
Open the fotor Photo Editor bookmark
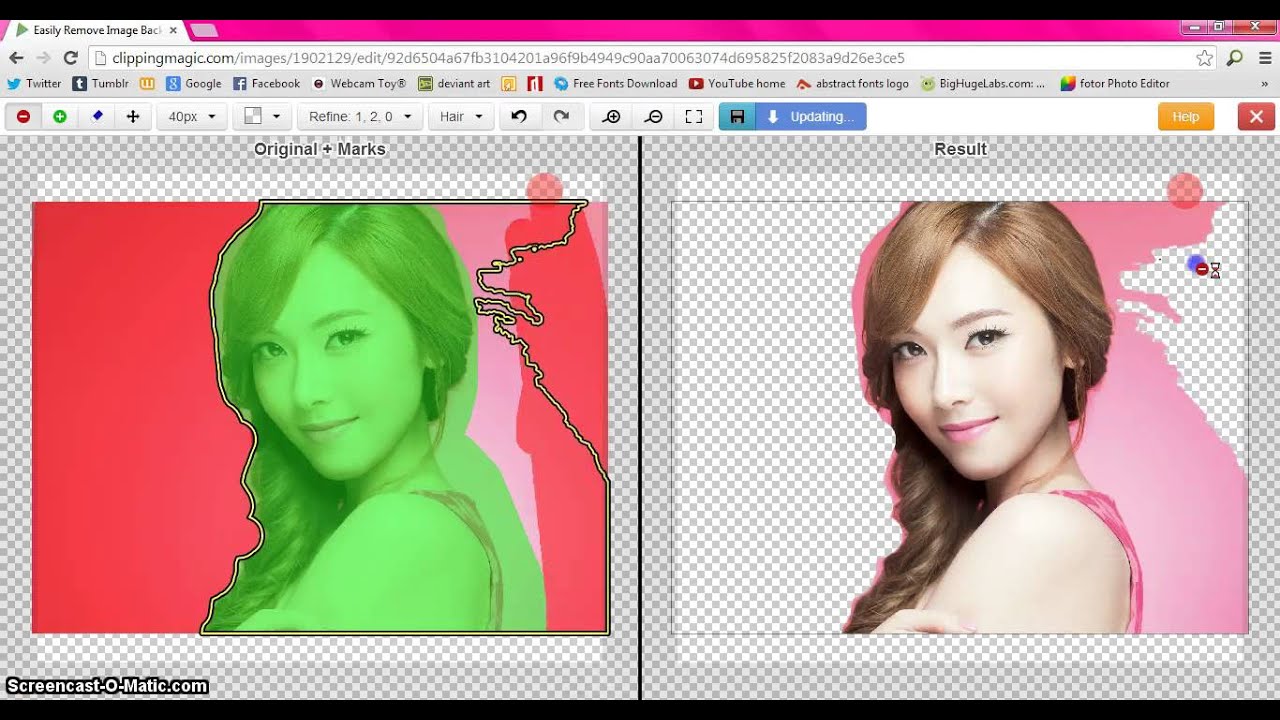tap(1115, 84)
